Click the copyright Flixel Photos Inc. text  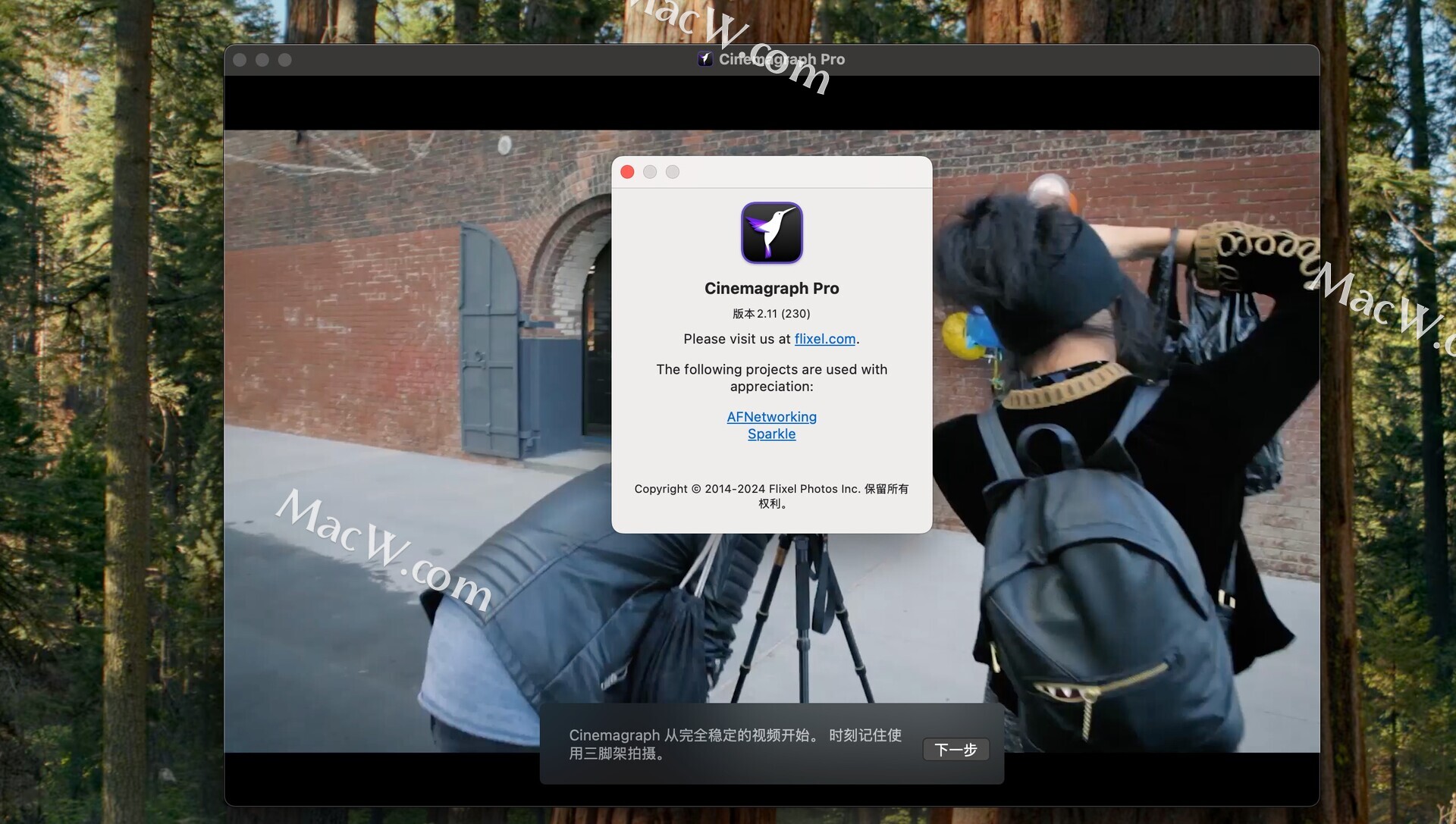coord(771,496)
